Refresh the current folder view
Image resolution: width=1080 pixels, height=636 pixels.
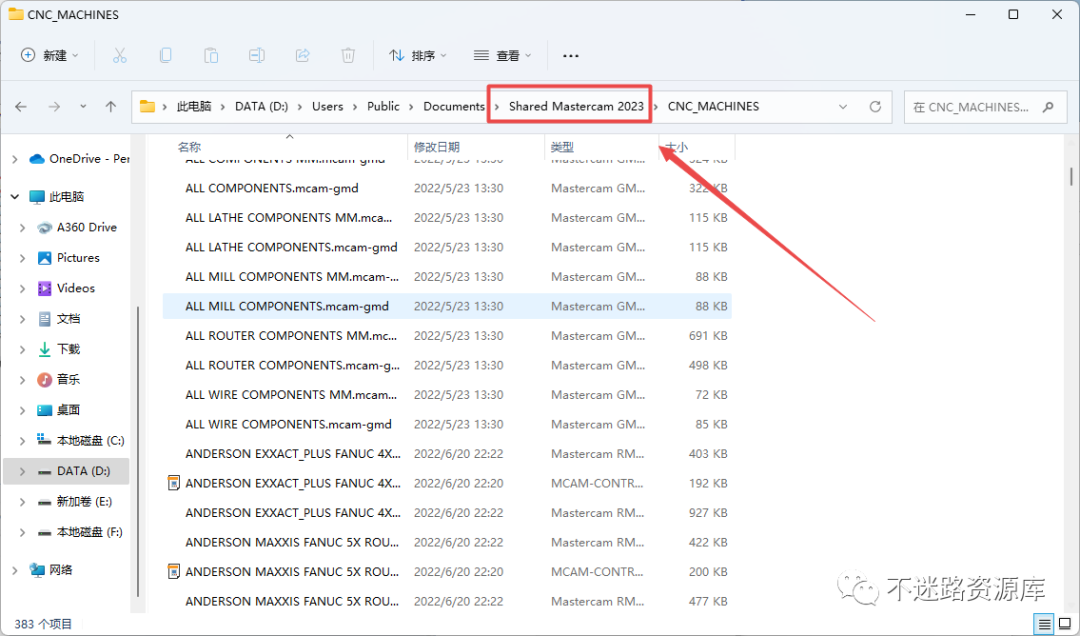click(875, 107)
